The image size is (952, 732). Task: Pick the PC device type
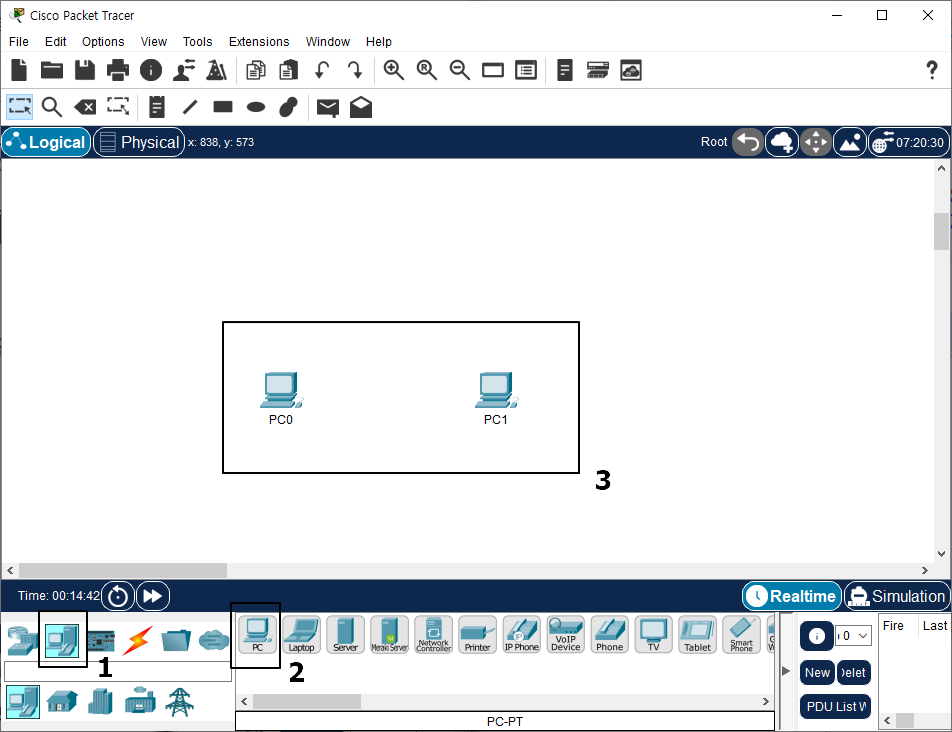[x=257, y=634]
